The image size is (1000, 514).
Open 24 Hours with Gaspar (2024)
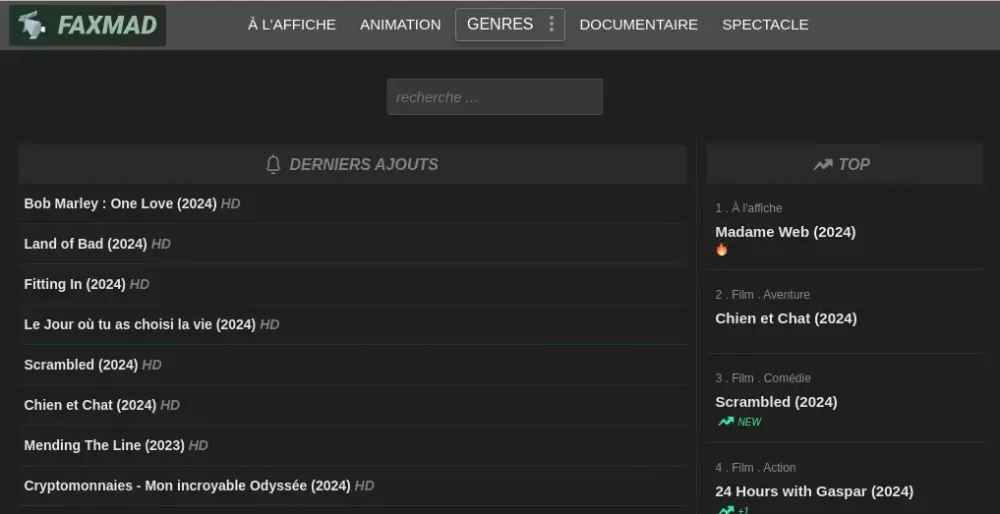click(x=814, y=491)
